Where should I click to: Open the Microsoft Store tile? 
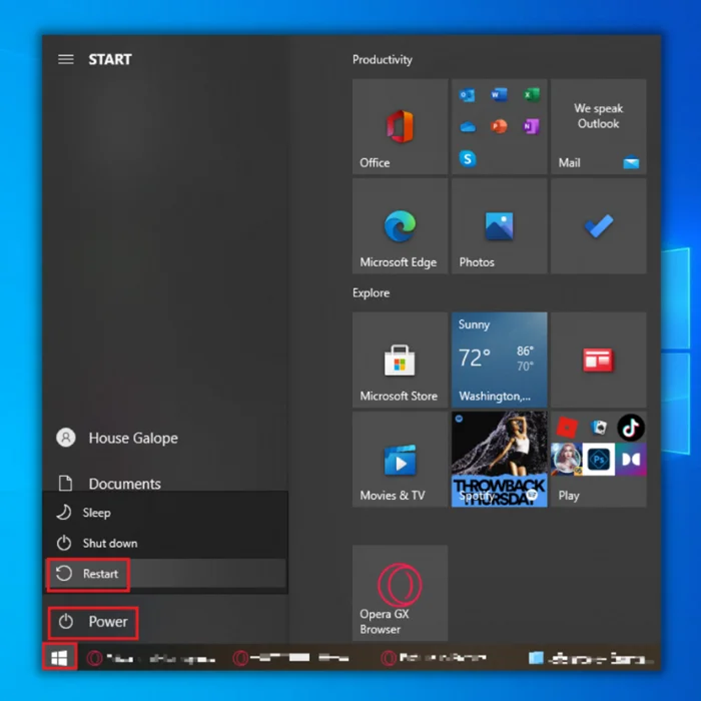pos(400,360)
